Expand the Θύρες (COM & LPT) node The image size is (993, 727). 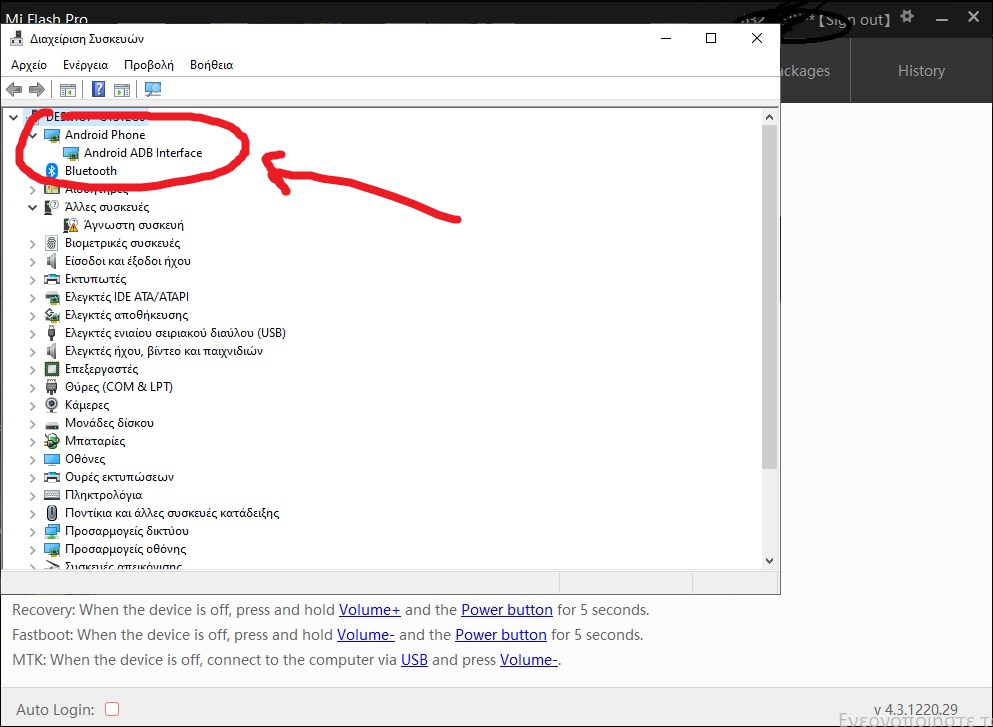pos(33,387)
